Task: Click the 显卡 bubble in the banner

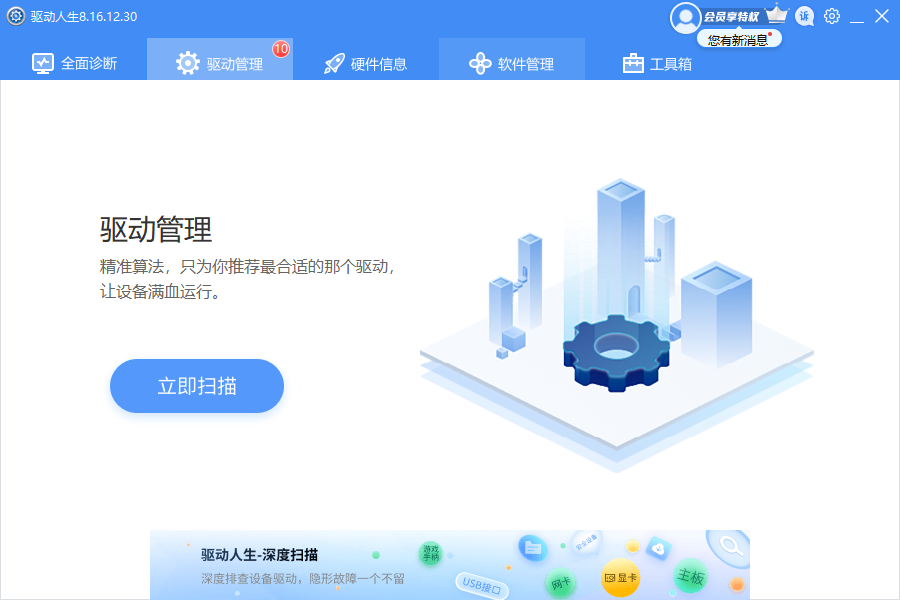Action: click(x=622, y=575)
